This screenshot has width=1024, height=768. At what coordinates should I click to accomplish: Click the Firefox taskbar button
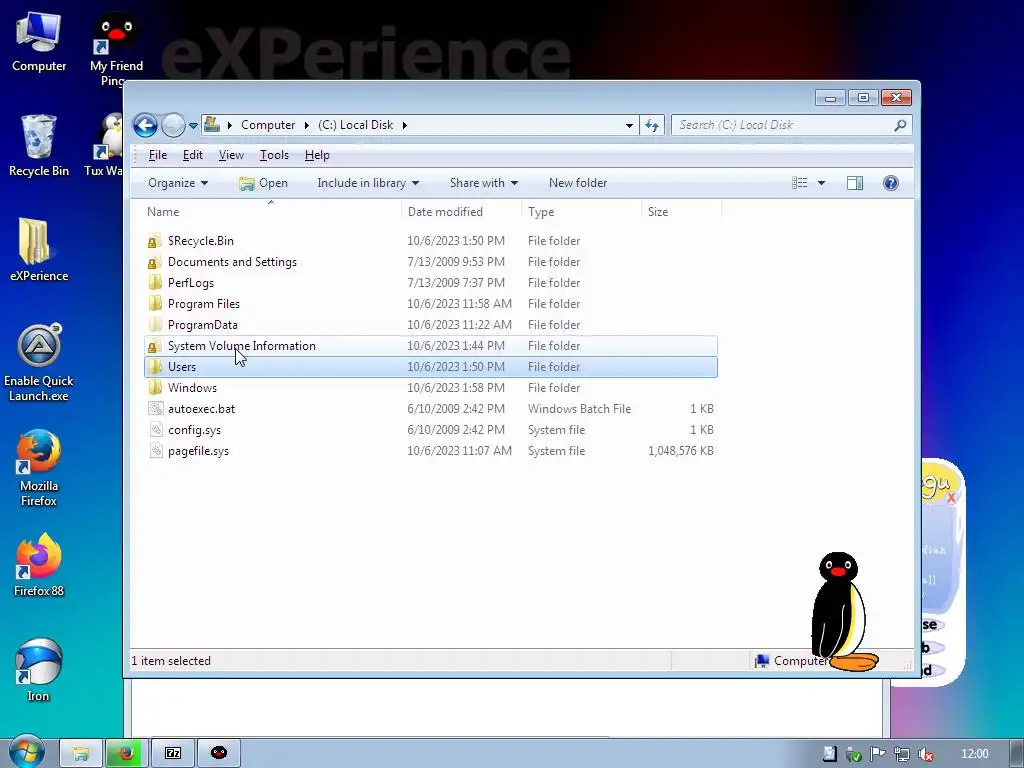[x=127, y=753]
